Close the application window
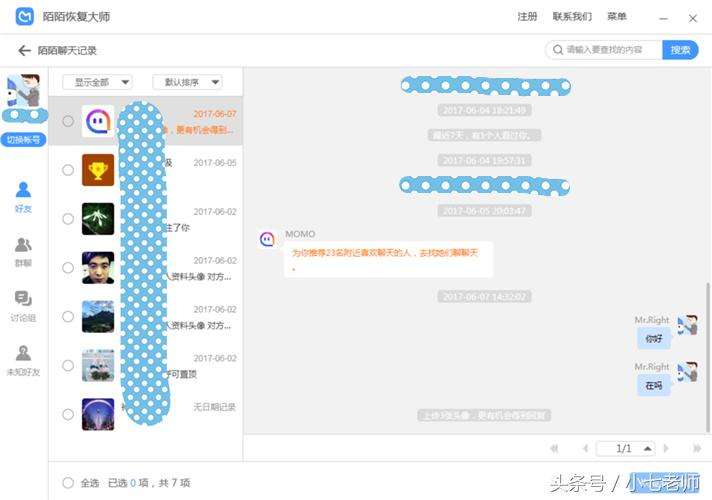 point(692,18)
